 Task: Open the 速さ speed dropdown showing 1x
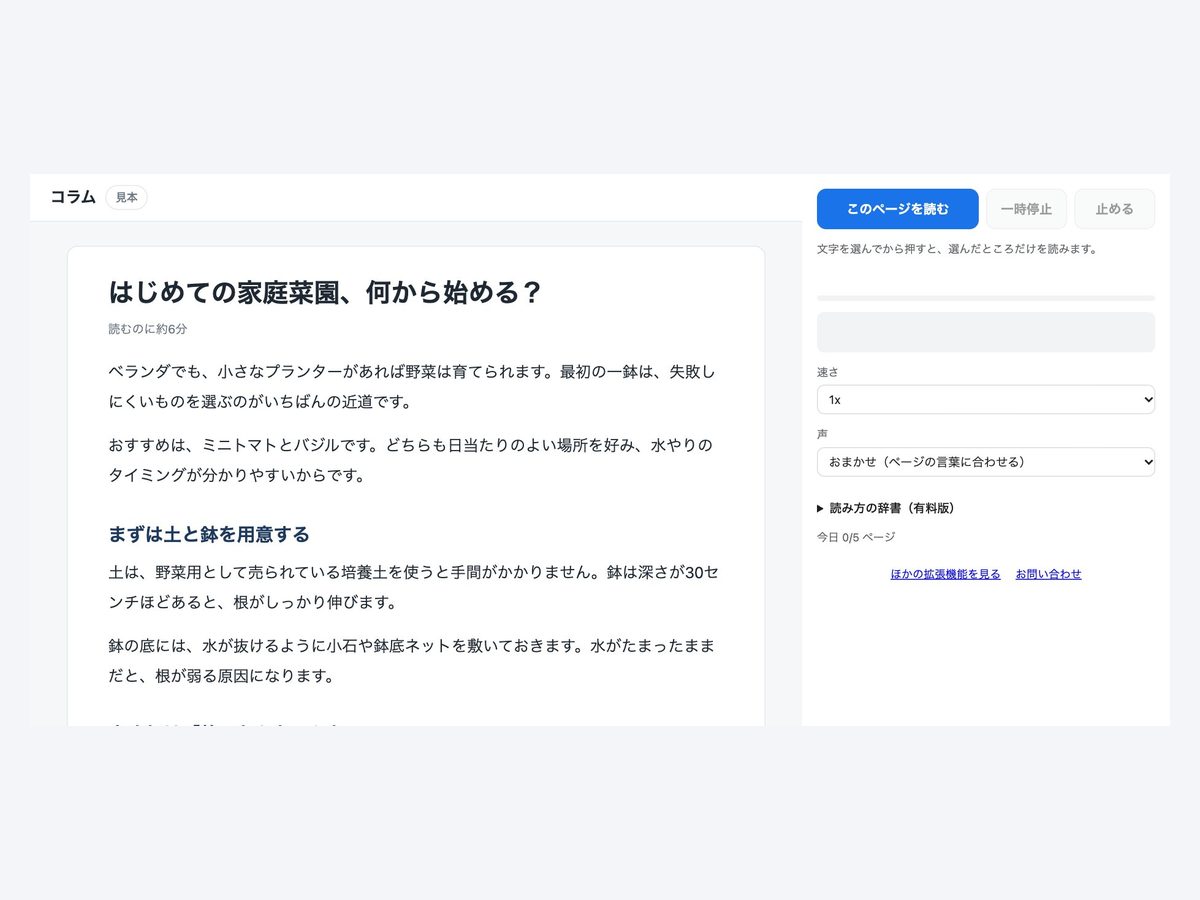985,399
